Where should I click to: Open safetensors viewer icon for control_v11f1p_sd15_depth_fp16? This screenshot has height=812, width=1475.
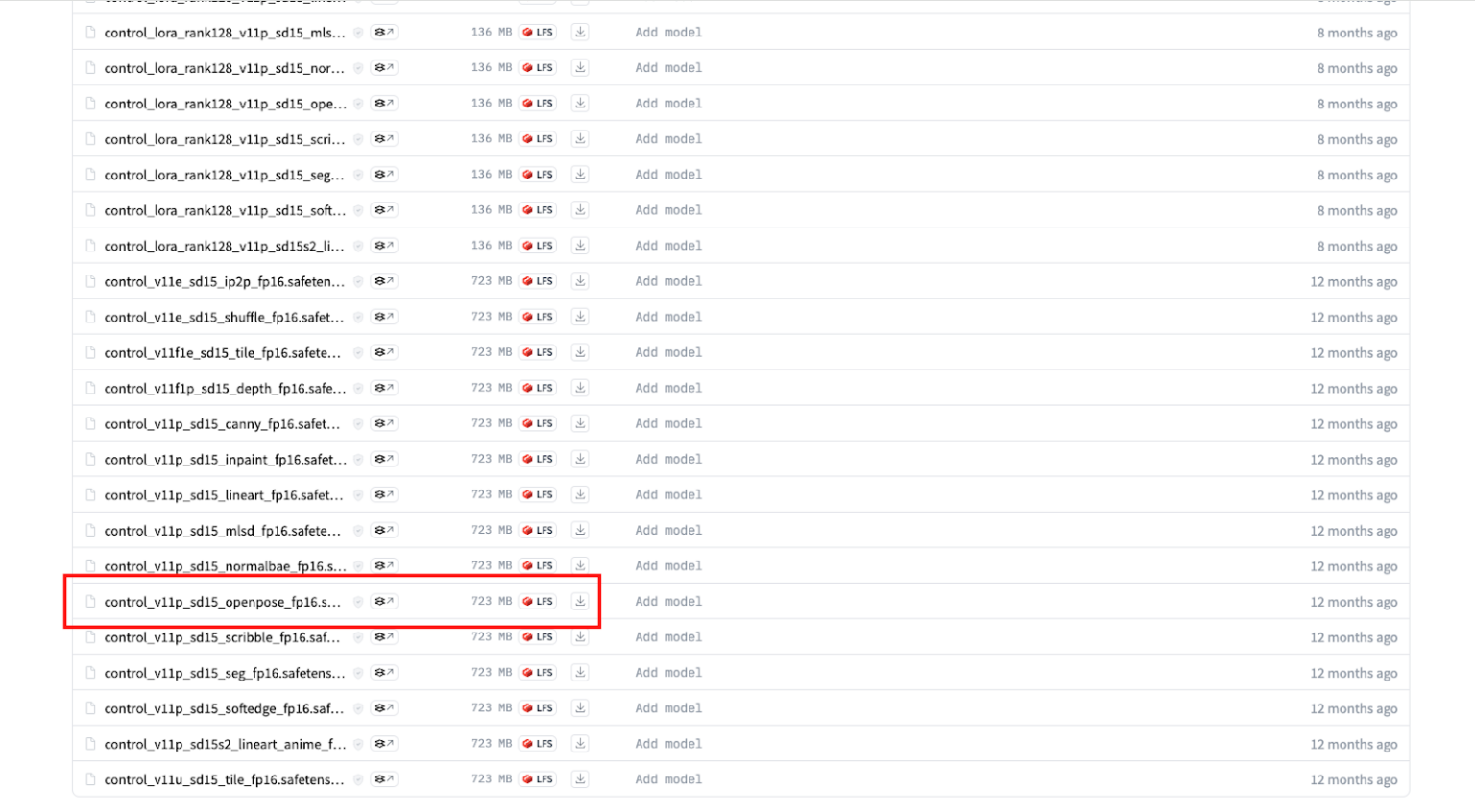(384, 388)
